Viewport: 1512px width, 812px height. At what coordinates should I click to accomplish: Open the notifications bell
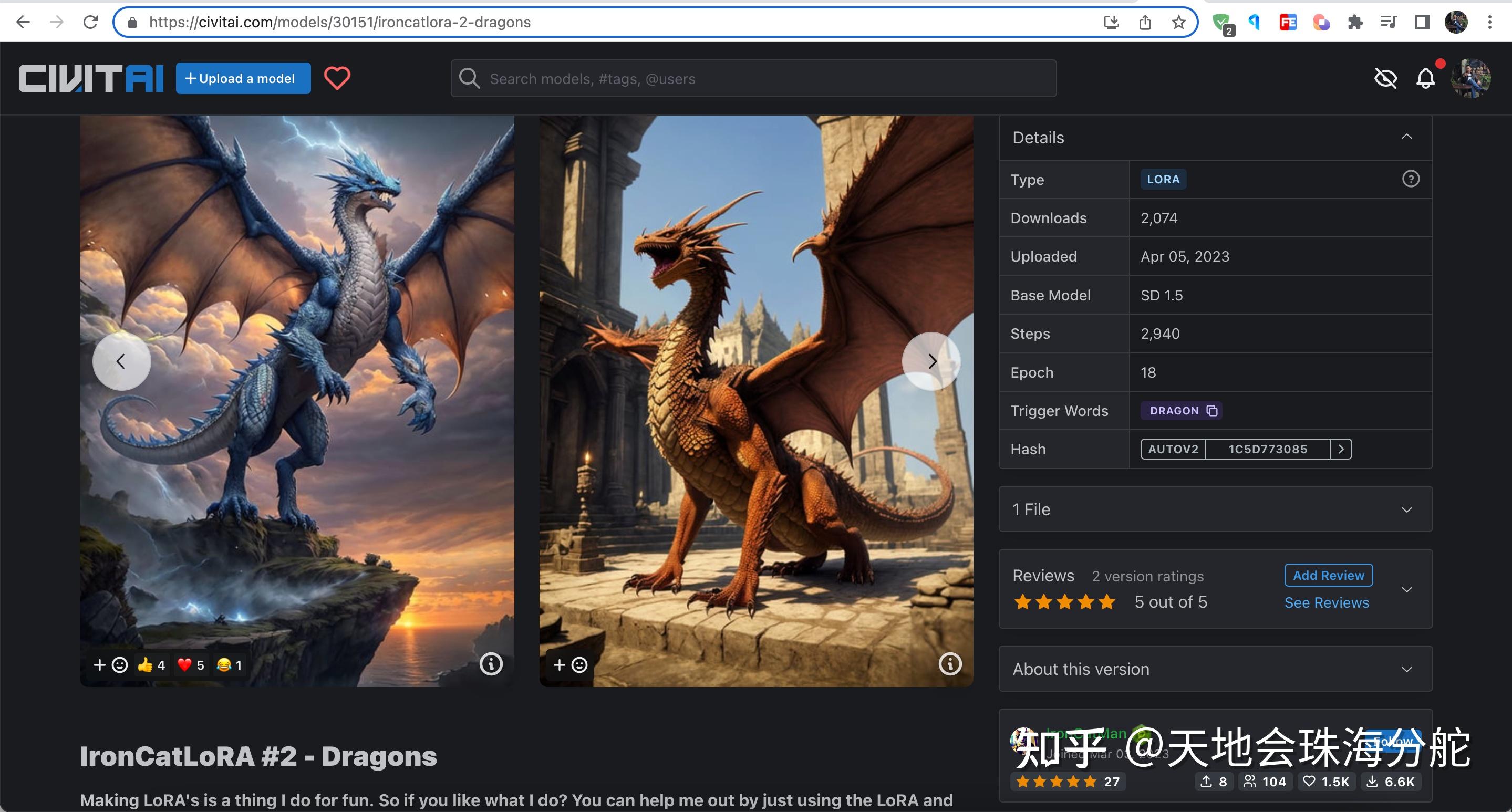[1425, 78]
